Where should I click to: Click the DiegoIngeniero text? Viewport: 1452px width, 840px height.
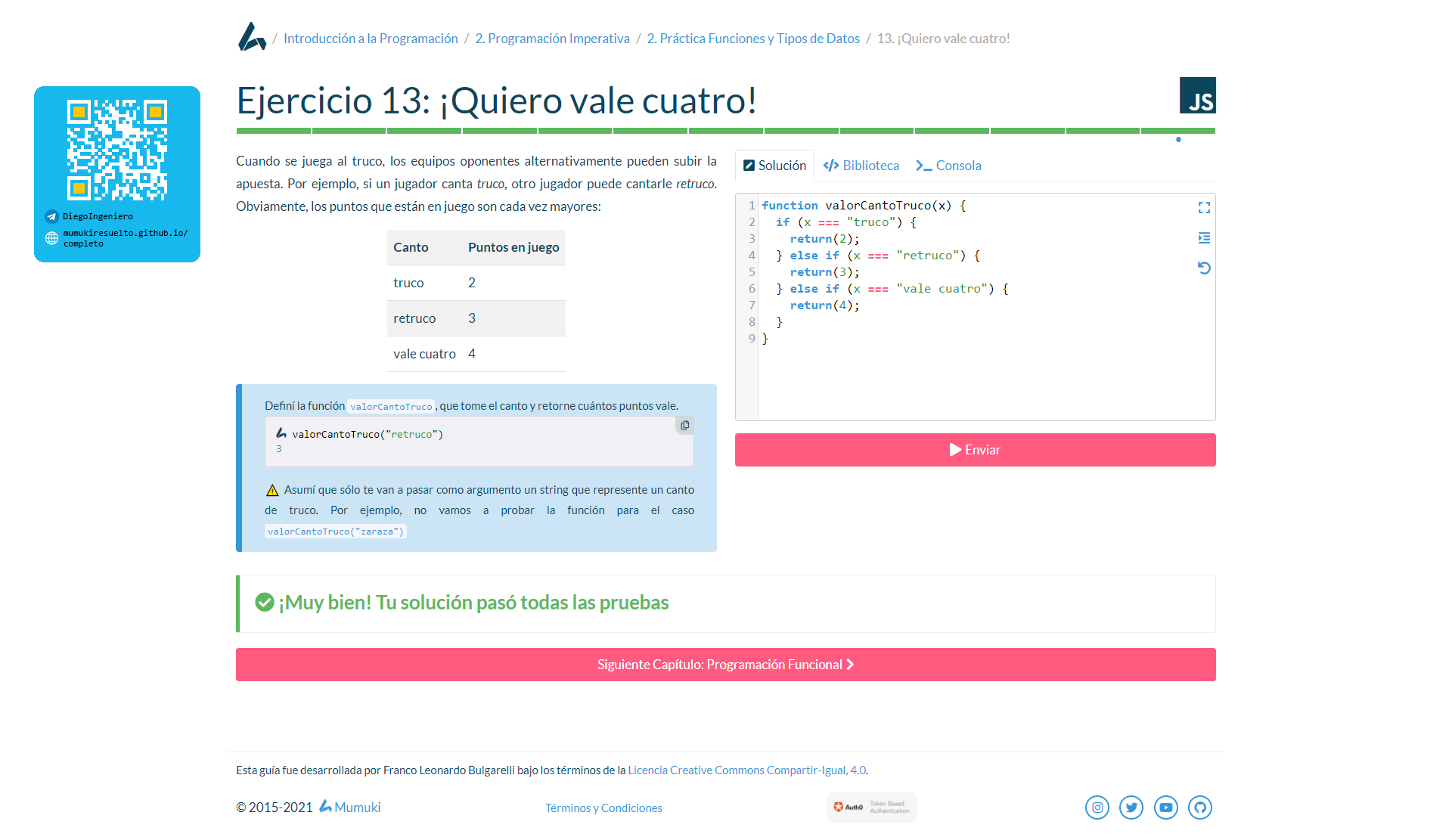coord(98,216)
